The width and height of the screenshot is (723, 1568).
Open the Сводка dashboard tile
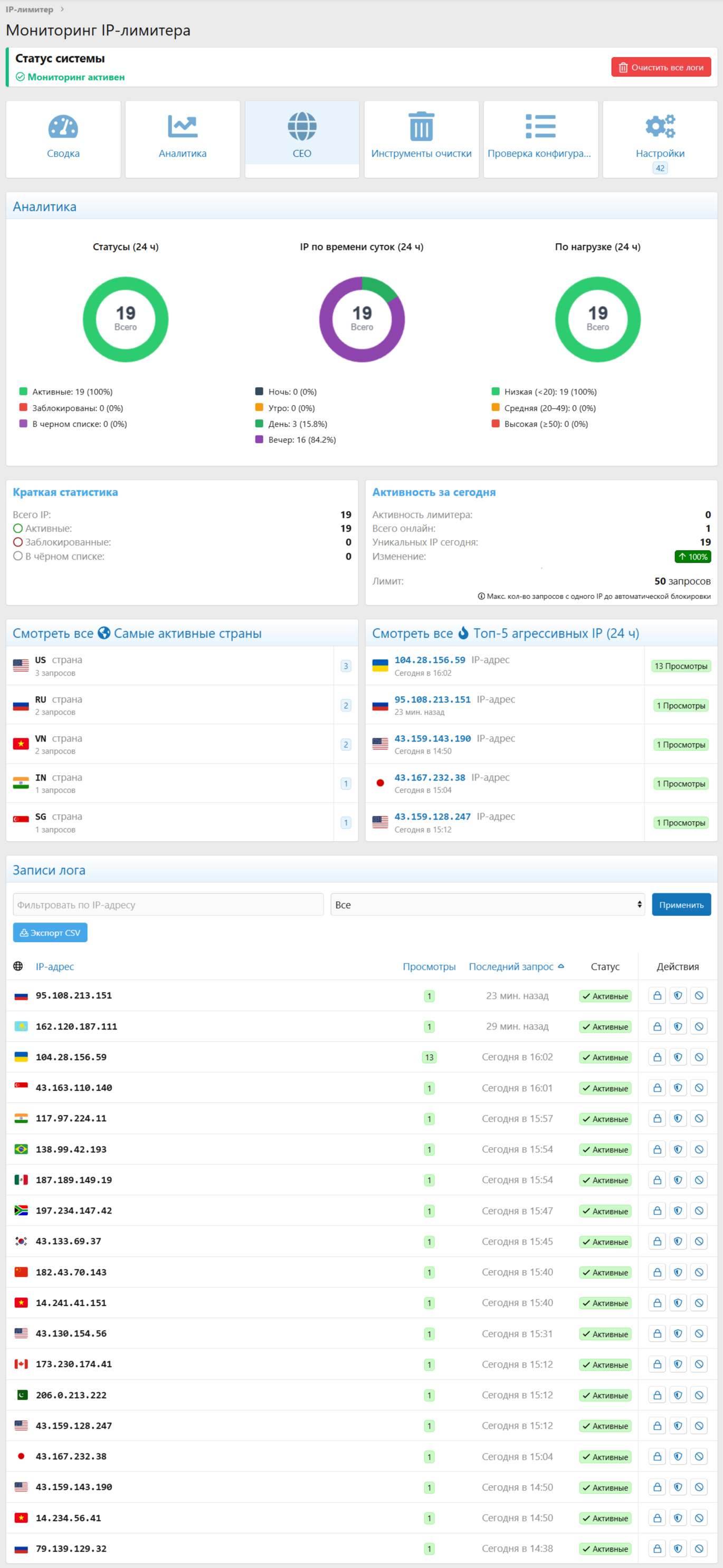click(63, 139)
